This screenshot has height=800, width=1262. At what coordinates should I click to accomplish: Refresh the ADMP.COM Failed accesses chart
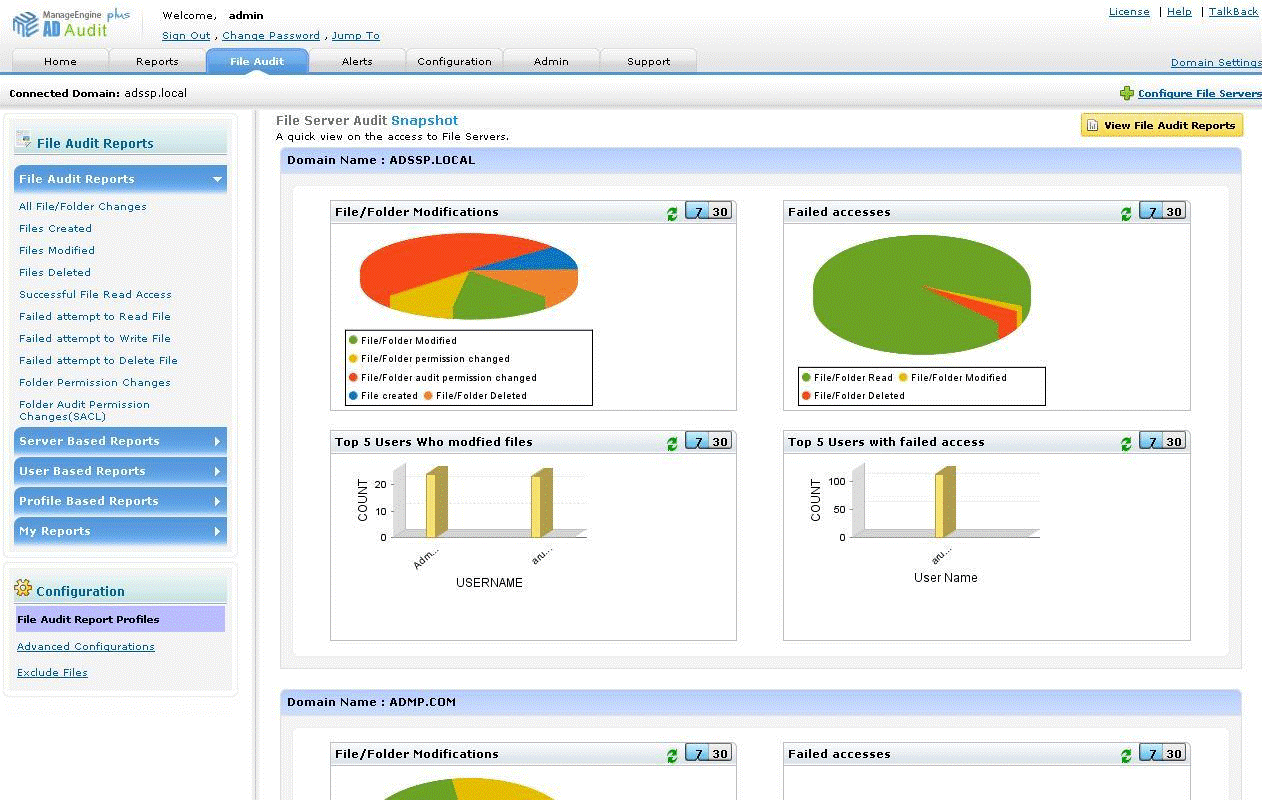[1126, 755]
